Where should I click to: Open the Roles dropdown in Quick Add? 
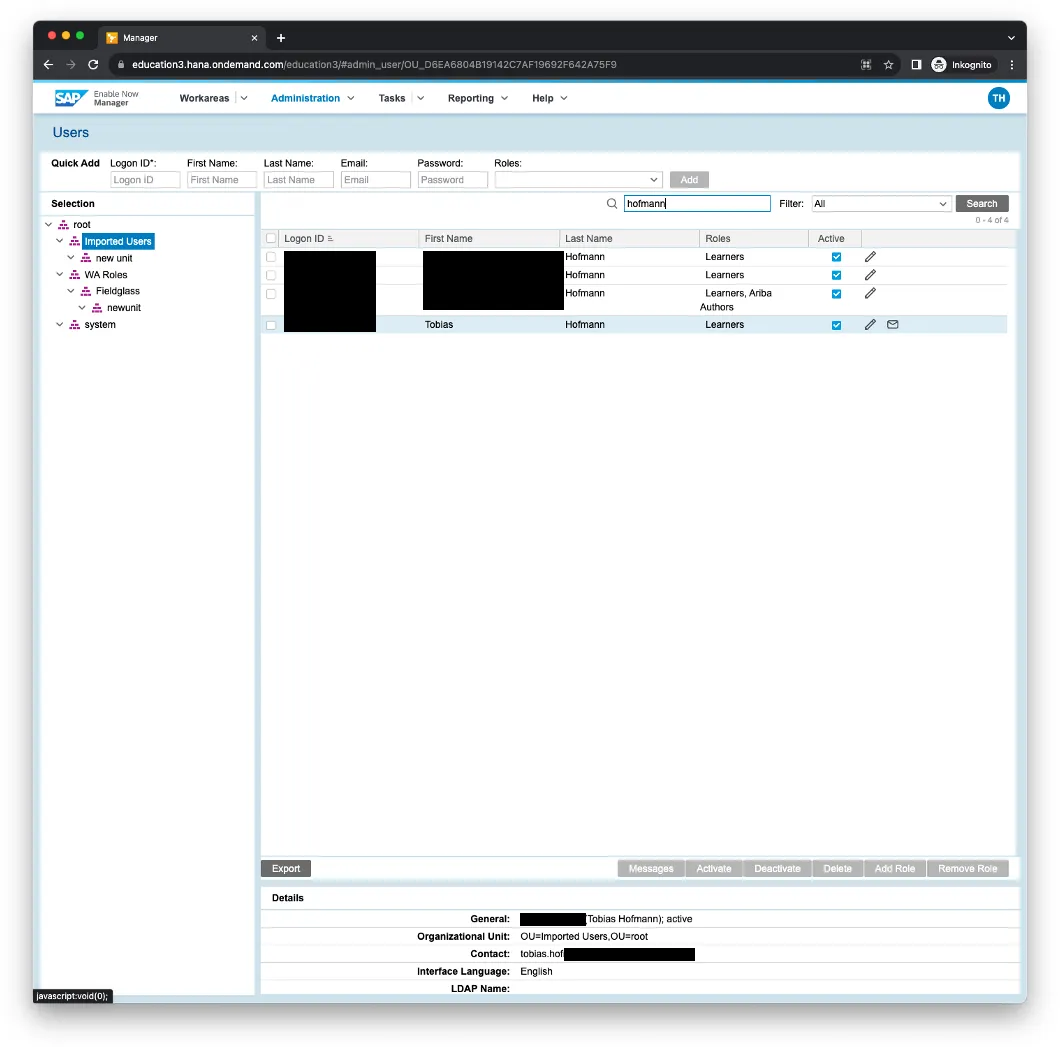coord(578,180)
